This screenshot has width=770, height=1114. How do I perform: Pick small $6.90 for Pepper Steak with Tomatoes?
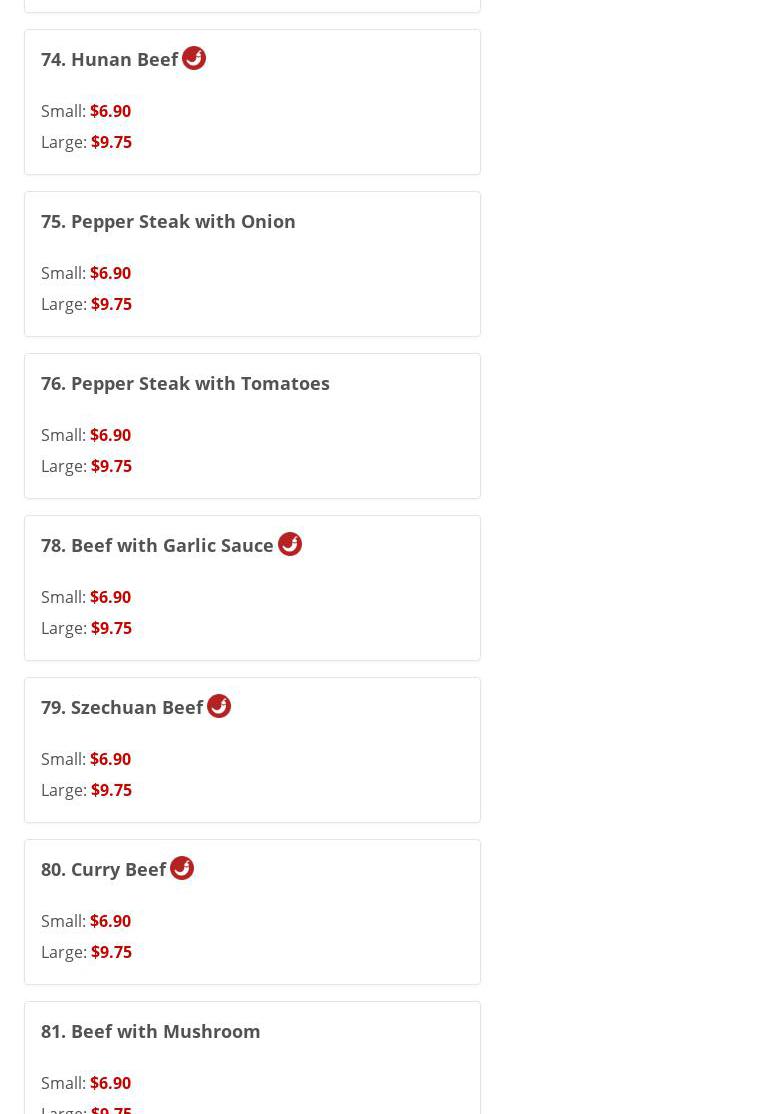(110, 435)
